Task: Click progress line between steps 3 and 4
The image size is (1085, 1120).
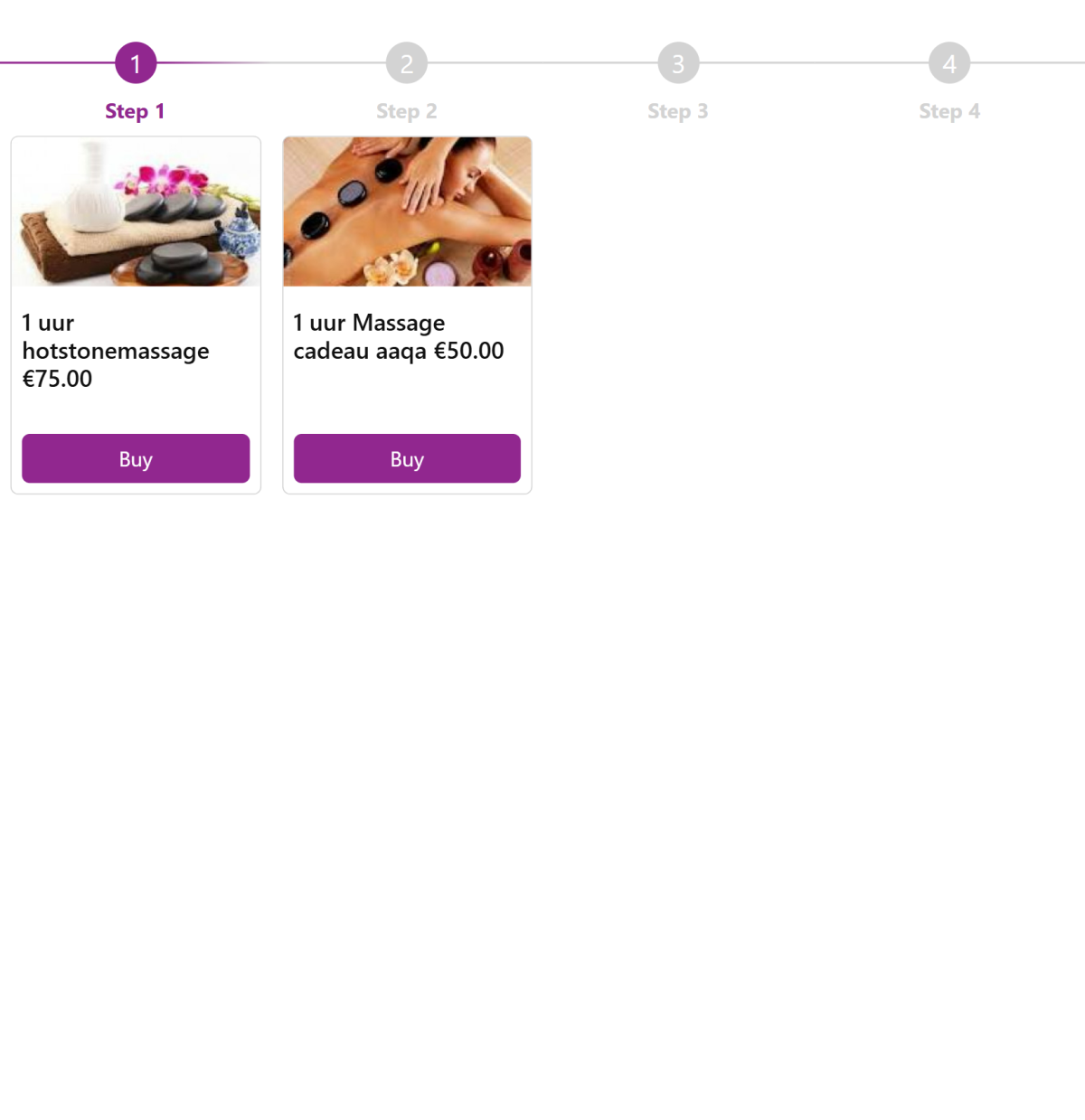Action: [x=814, y=62]
